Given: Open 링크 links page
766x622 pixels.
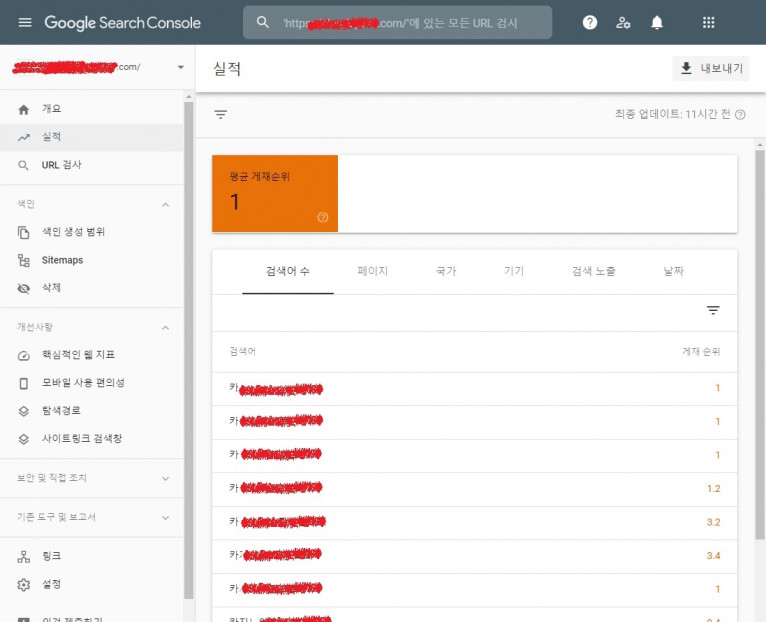Looking at the screenshot, I should pyautogui.click(x=92, y=556).
